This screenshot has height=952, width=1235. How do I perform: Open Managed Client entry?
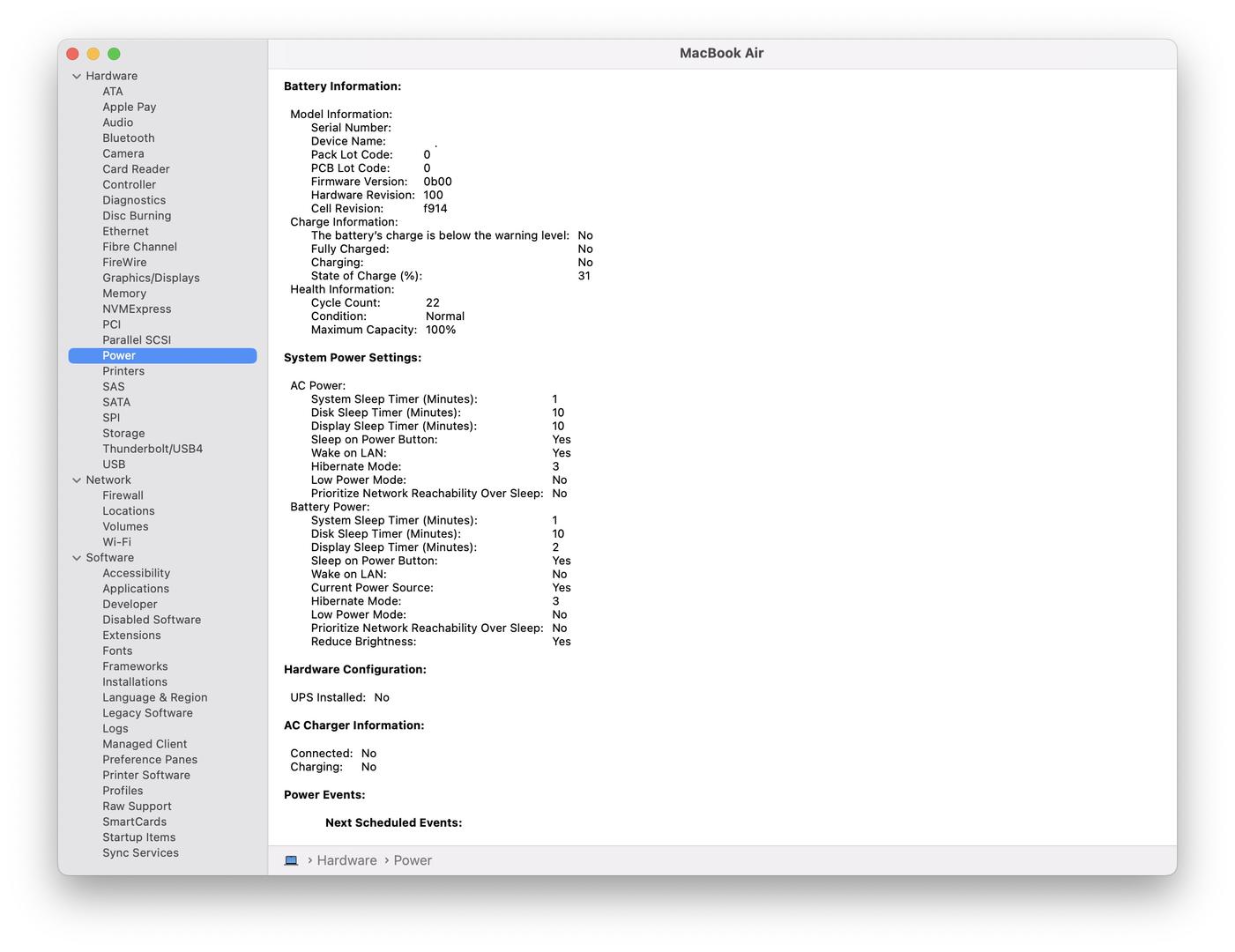[x=145, y=744]
